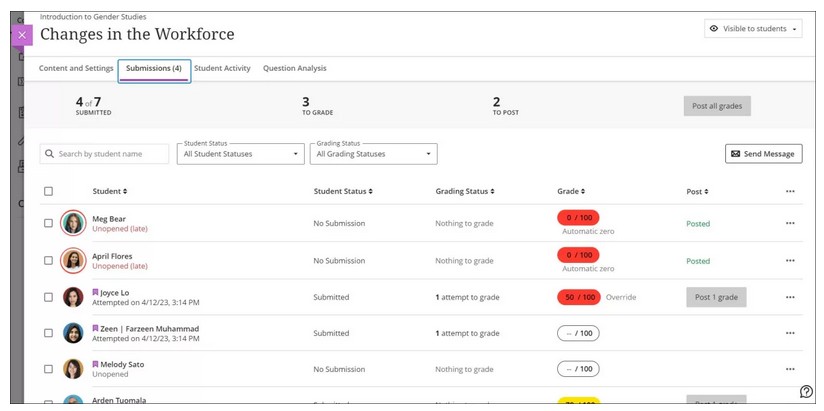Click the Search by student name field
The width and height of the screenshot is (824, 411).
[x=105, y=154]
